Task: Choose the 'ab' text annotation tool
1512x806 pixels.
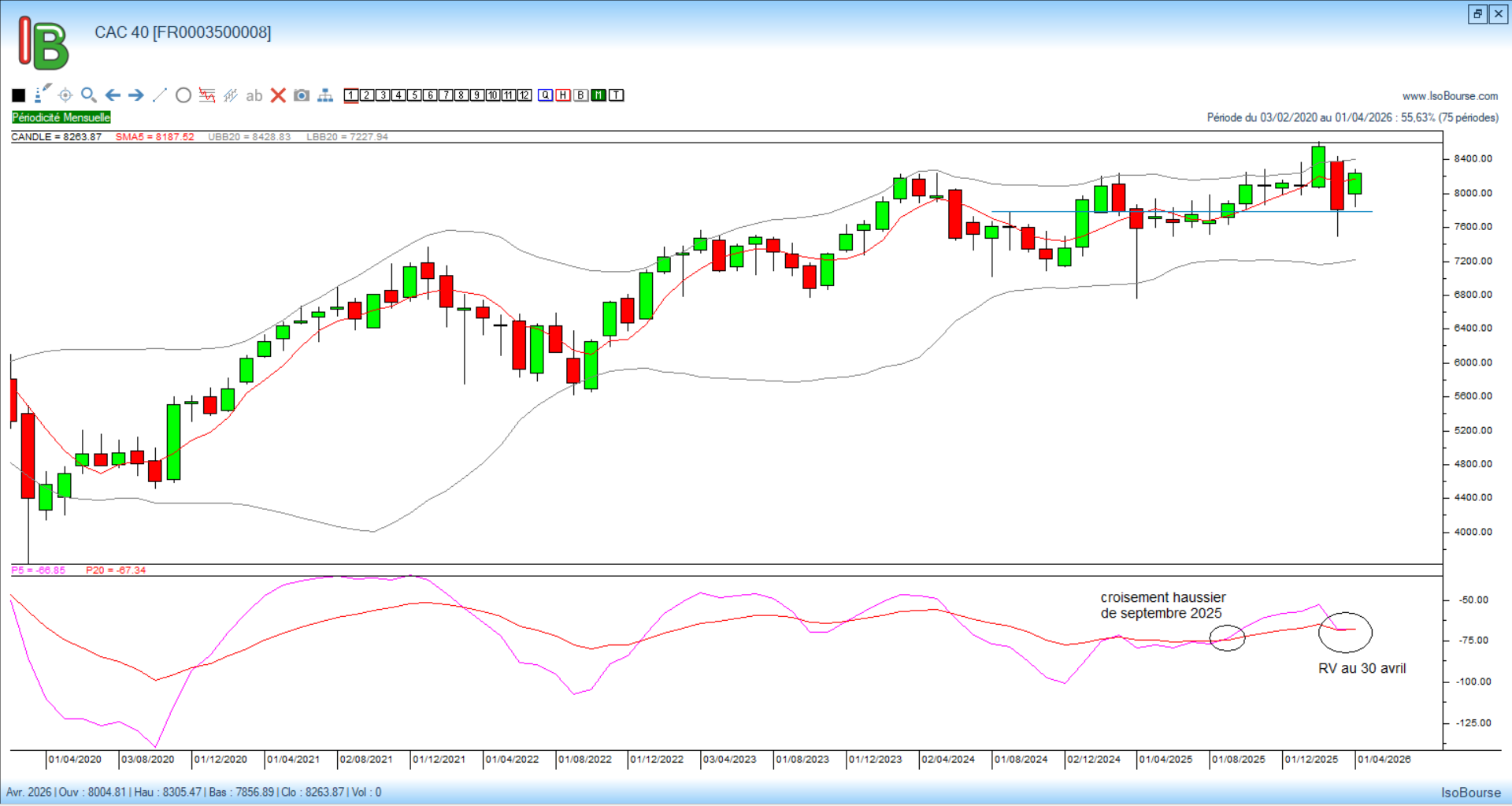Action: (254, 95)
